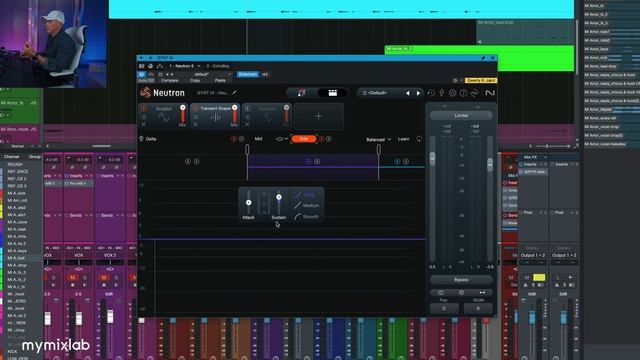Select the Group tab in mixer list
The height and width of the screenshot is (360, 640).
click(35, 157)
